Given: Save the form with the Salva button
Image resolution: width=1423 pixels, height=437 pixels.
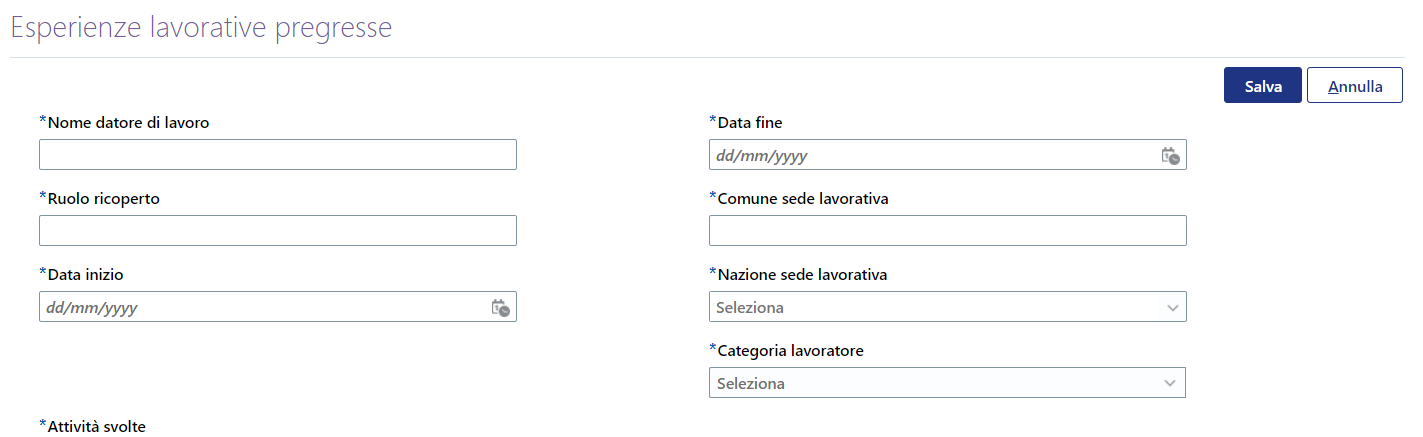Looking at the screenshot, I should (x=1263, y=87).
